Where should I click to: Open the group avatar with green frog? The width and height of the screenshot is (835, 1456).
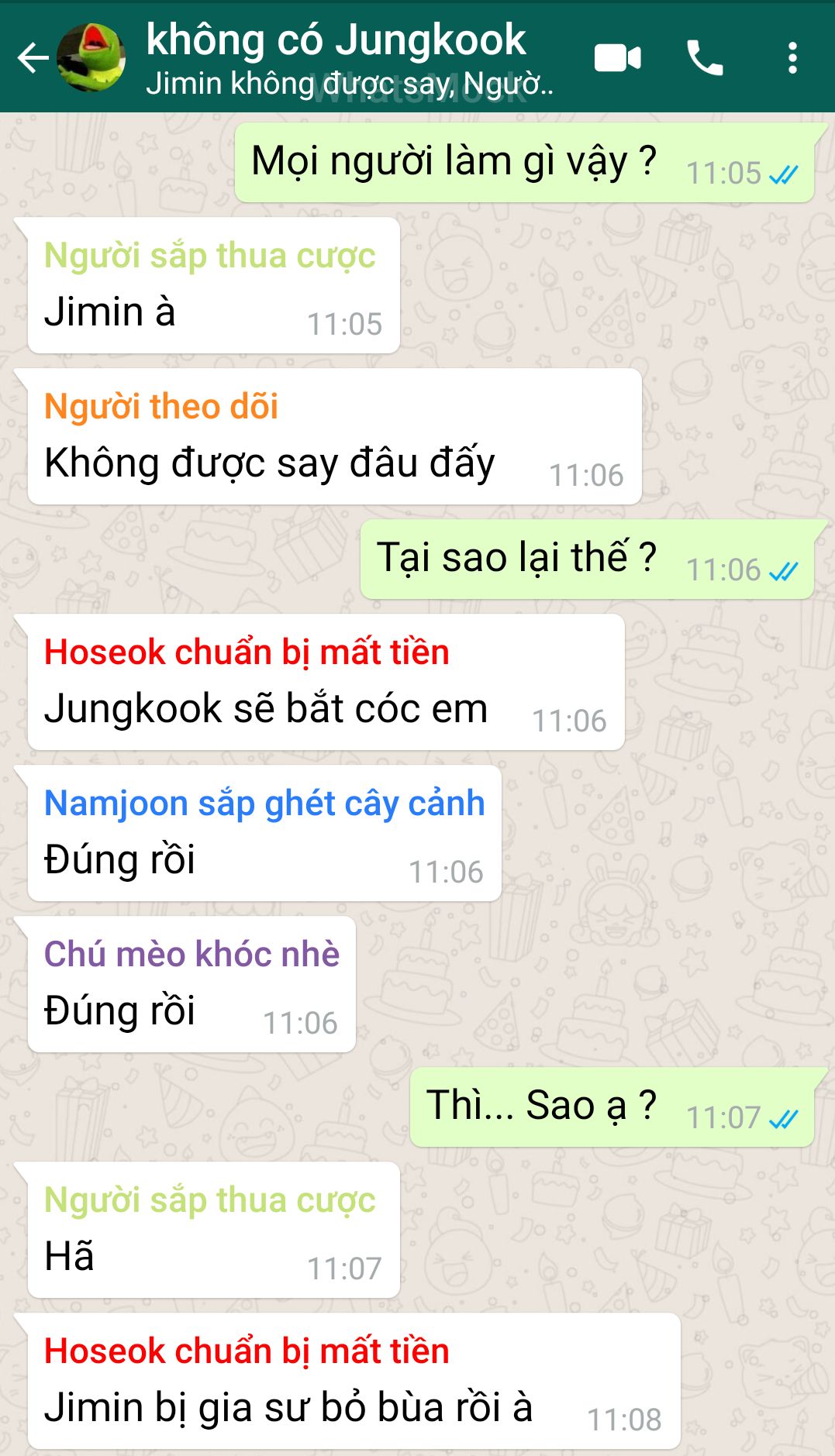(91, 57)
